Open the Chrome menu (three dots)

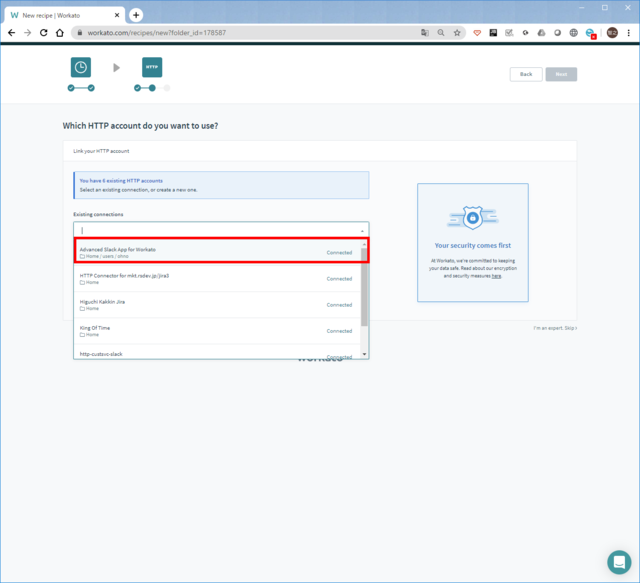629,33
